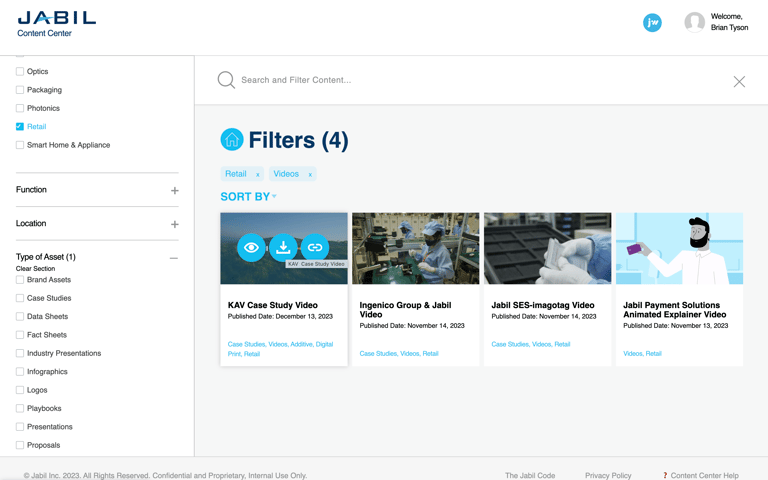Collapse the Type of Asset section
Screen dimensions: 768x480
pos(174,258)
